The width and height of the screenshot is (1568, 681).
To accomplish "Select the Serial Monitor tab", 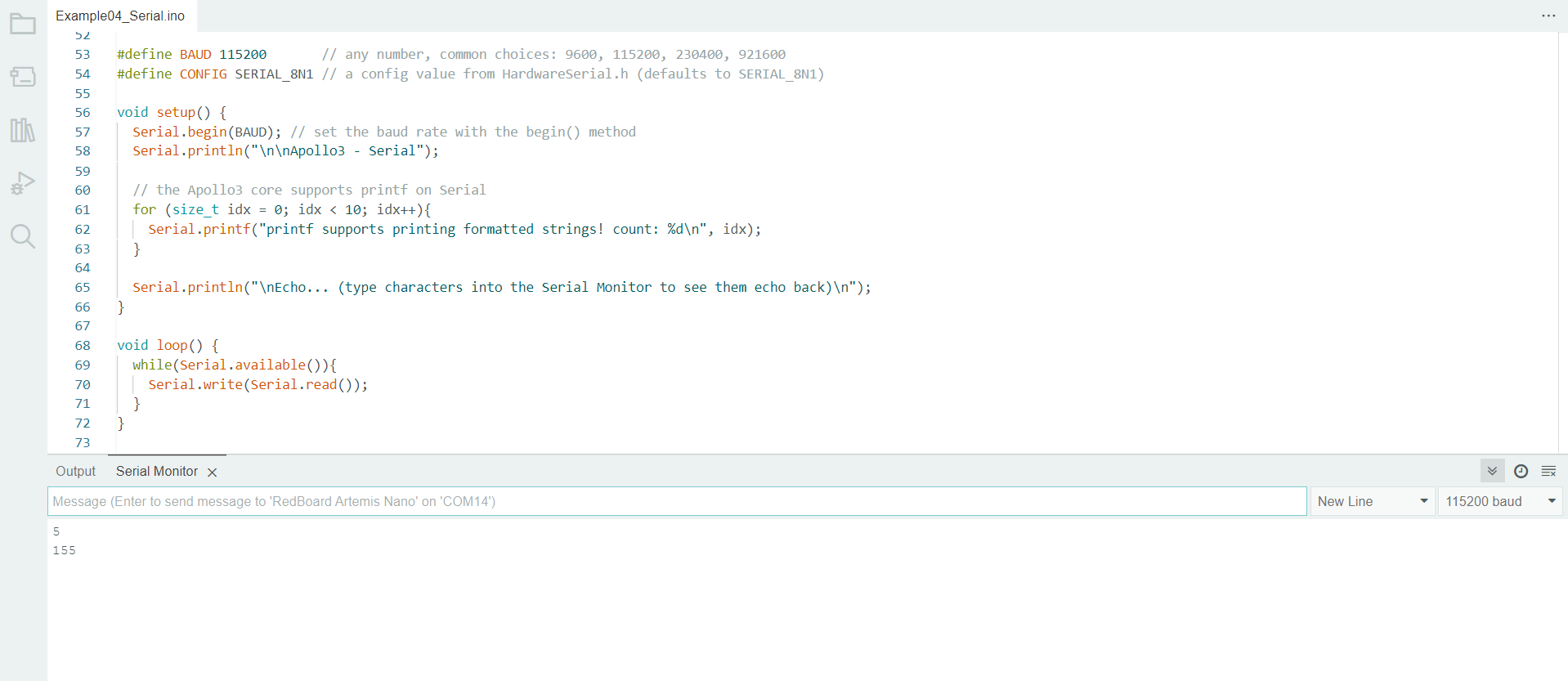I will tap(157, 471).
